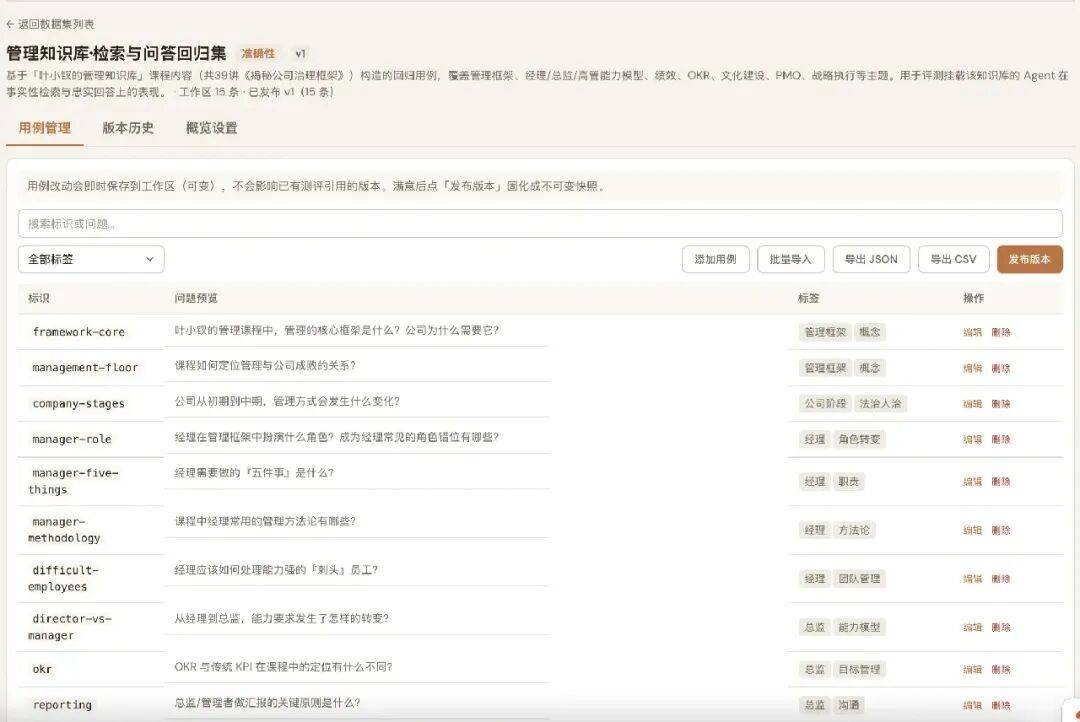1080x722 pixels.
Task: Click the 添加用例 button
Action: pos(716,260)
